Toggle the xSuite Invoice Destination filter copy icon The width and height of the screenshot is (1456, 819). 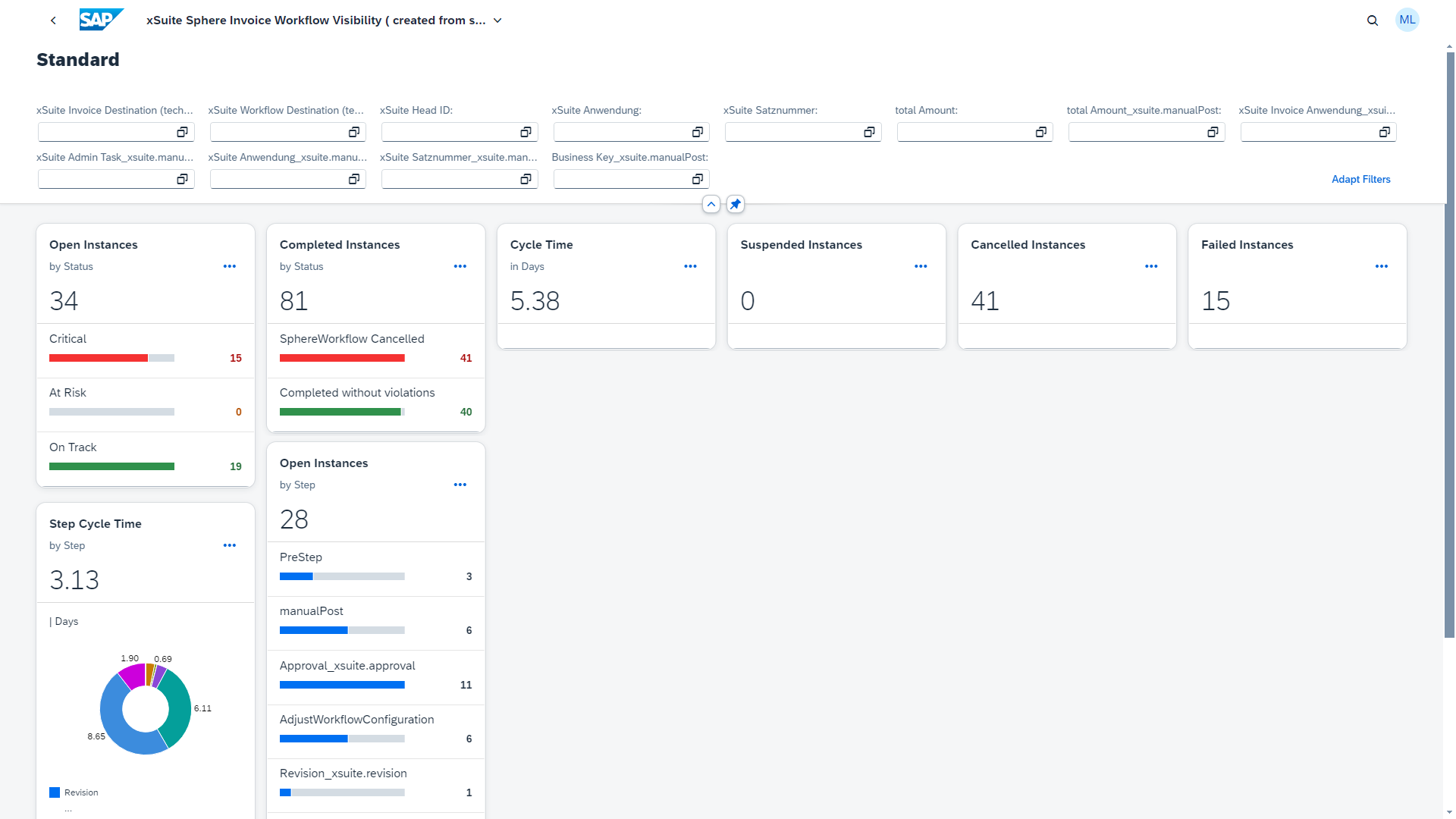pyautogui.click(x=181, y=131)
